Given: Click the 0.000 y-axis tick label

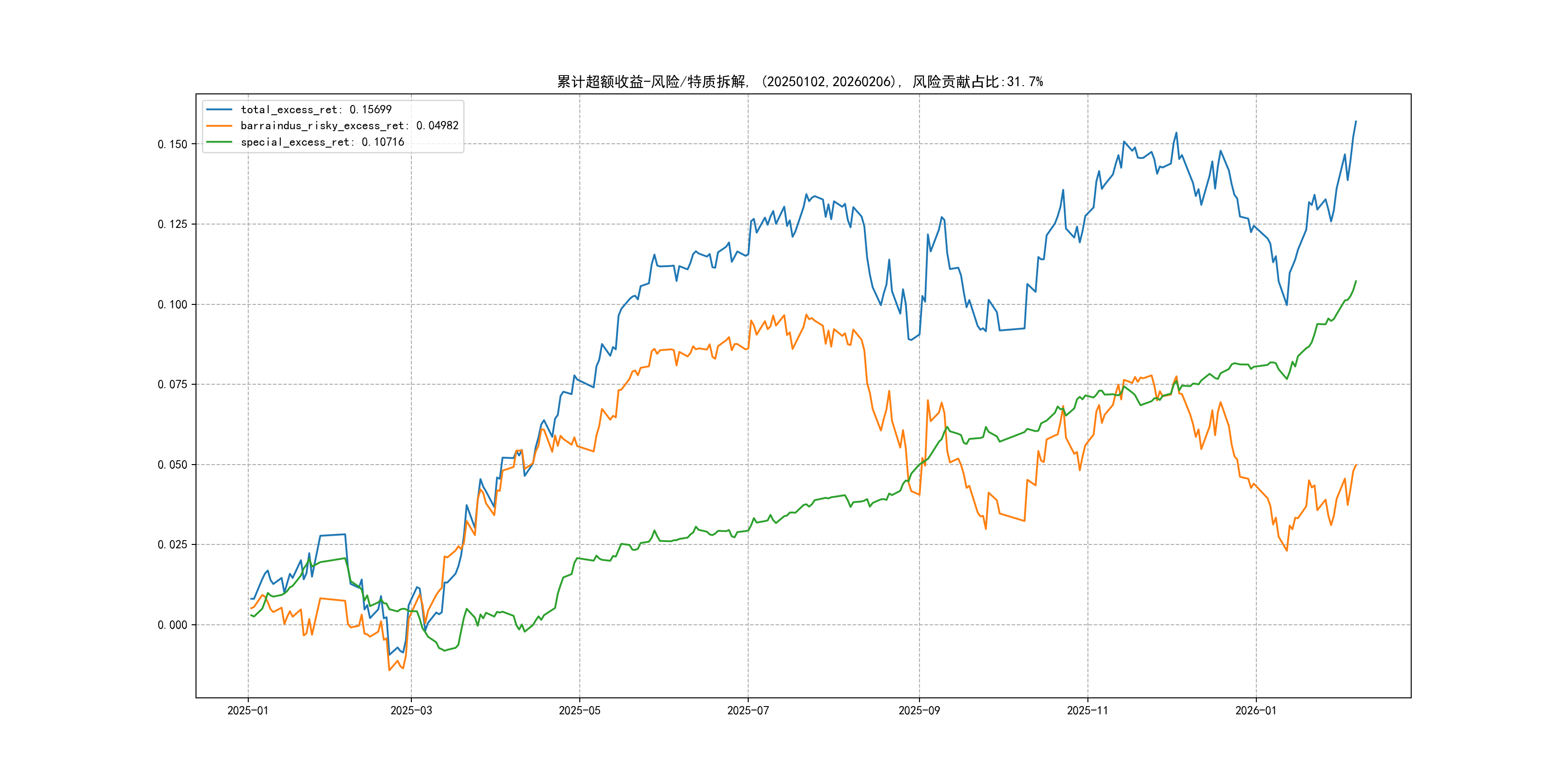Looking at the screenshot, I should [x=172, y=625].
